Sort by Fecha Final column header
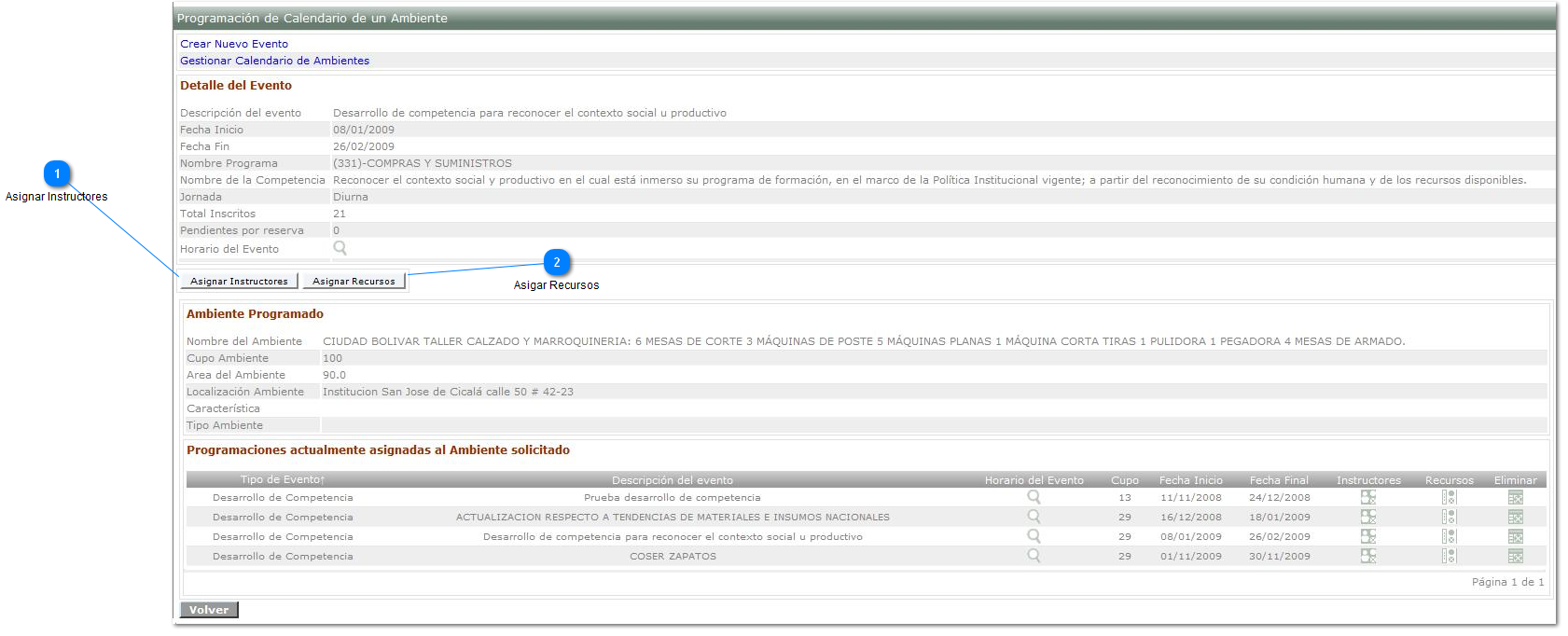1568x636 pixels. pos(1280,480)
